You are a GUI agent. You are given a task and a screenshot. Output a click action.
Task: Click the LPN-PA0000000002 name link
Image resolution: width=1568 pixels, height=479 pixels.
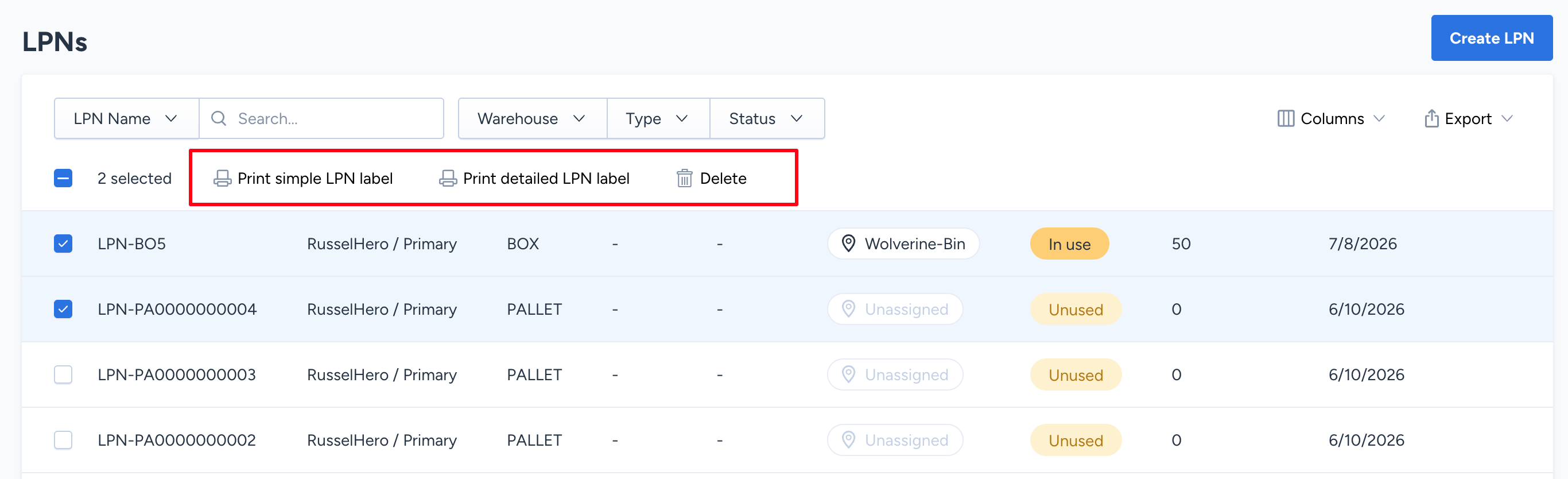[177, 440]
